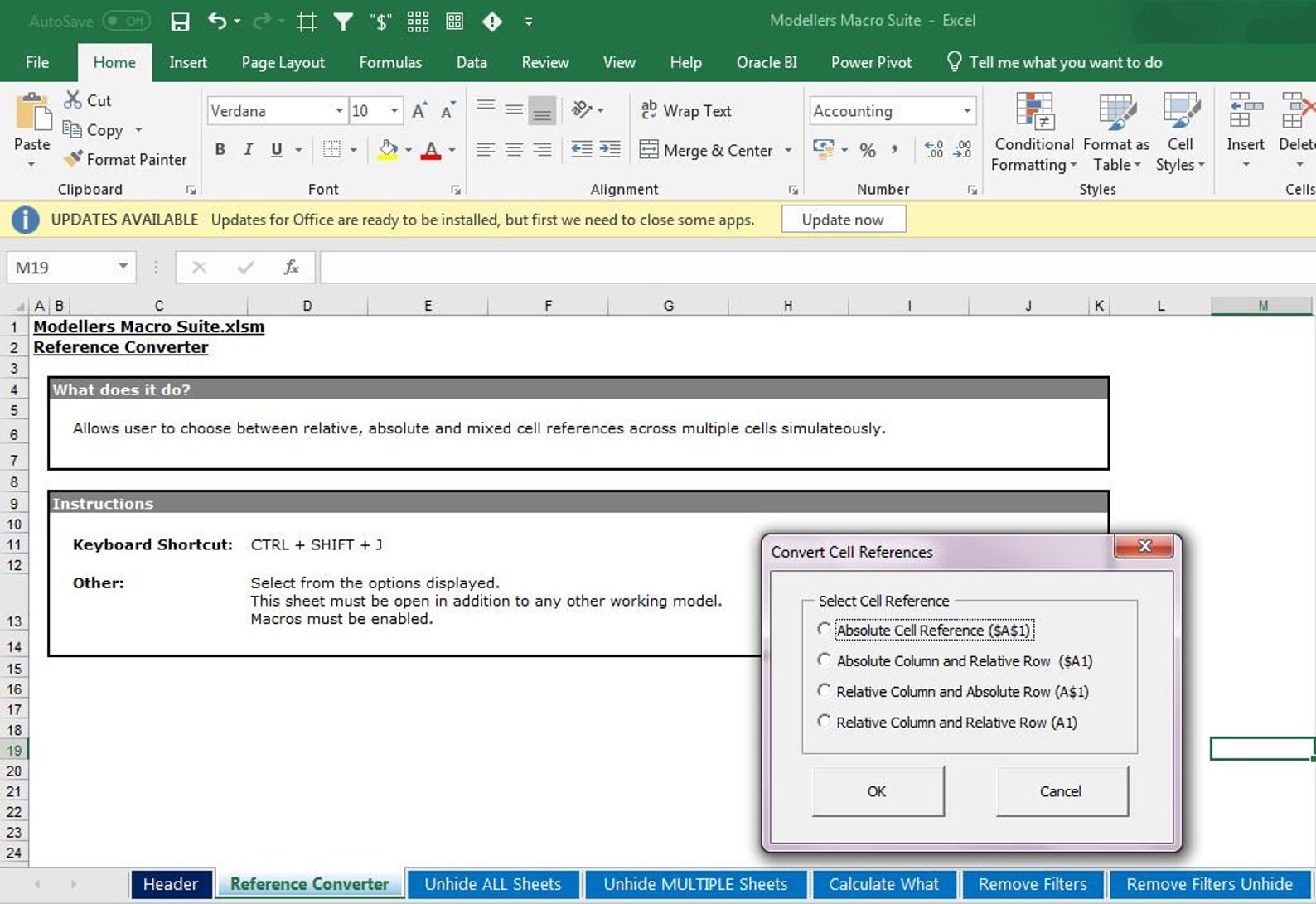Open Conditional Formatting menu
Viewport: 1316px width, 904px height.
[1033, 133]
